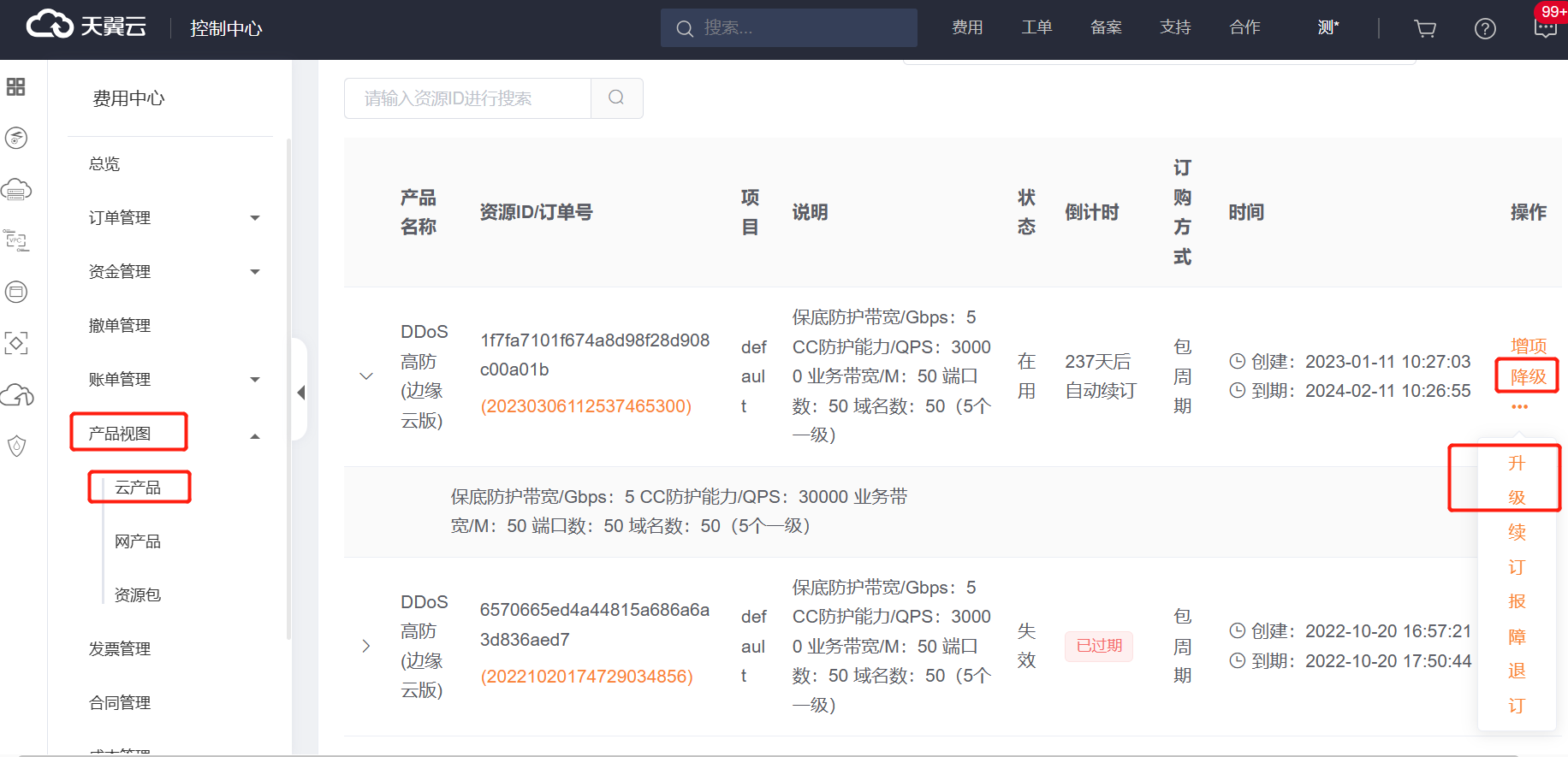Choose 升级 in the operations popup

tap(1517, 480)
